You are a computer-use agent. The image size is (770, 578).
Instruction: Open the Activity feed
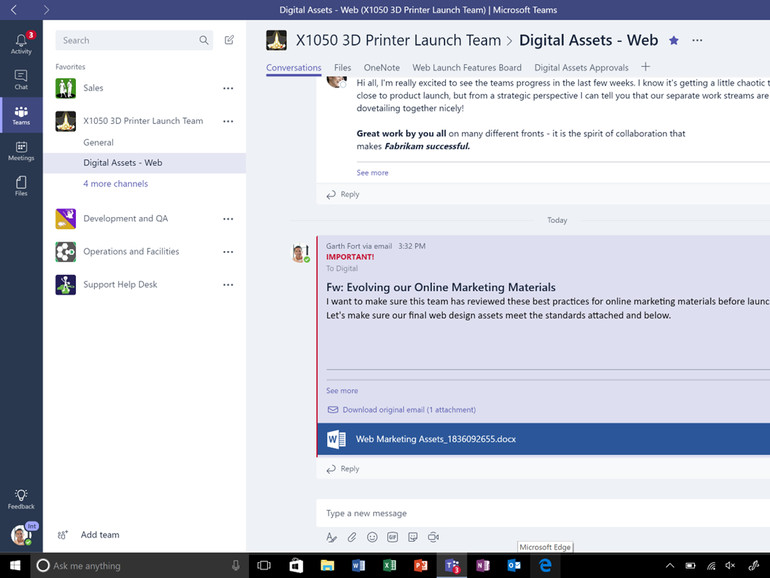point(21,43)
